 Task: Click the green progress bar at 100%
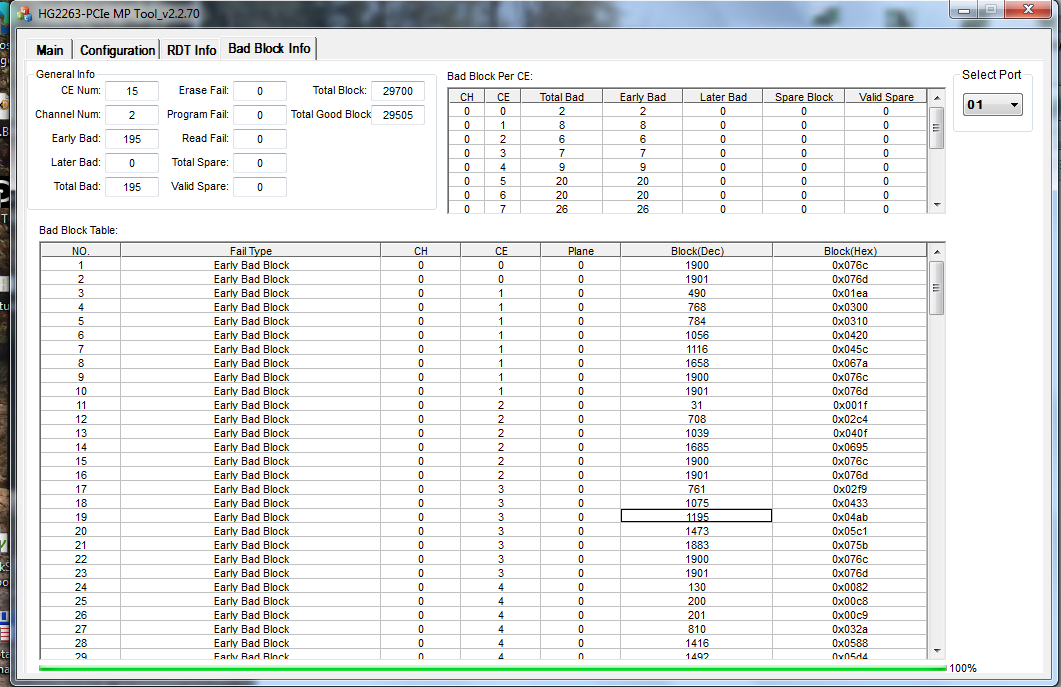(492, 668)
